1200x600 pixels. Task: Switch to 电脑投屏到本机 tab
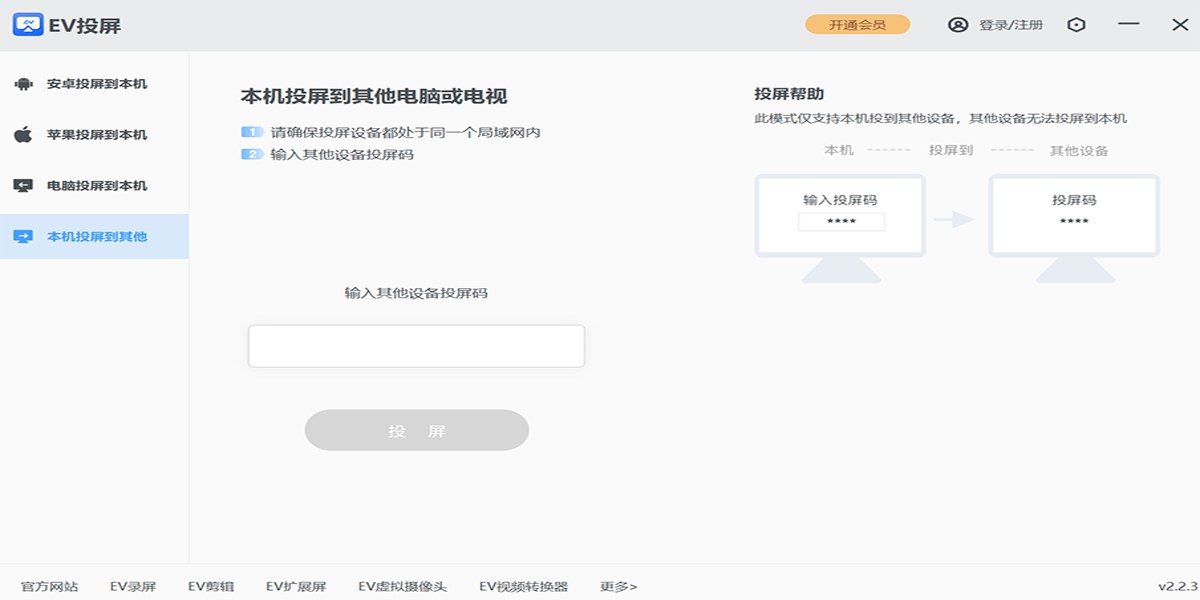pyautogui.click(x=94, y=186)
